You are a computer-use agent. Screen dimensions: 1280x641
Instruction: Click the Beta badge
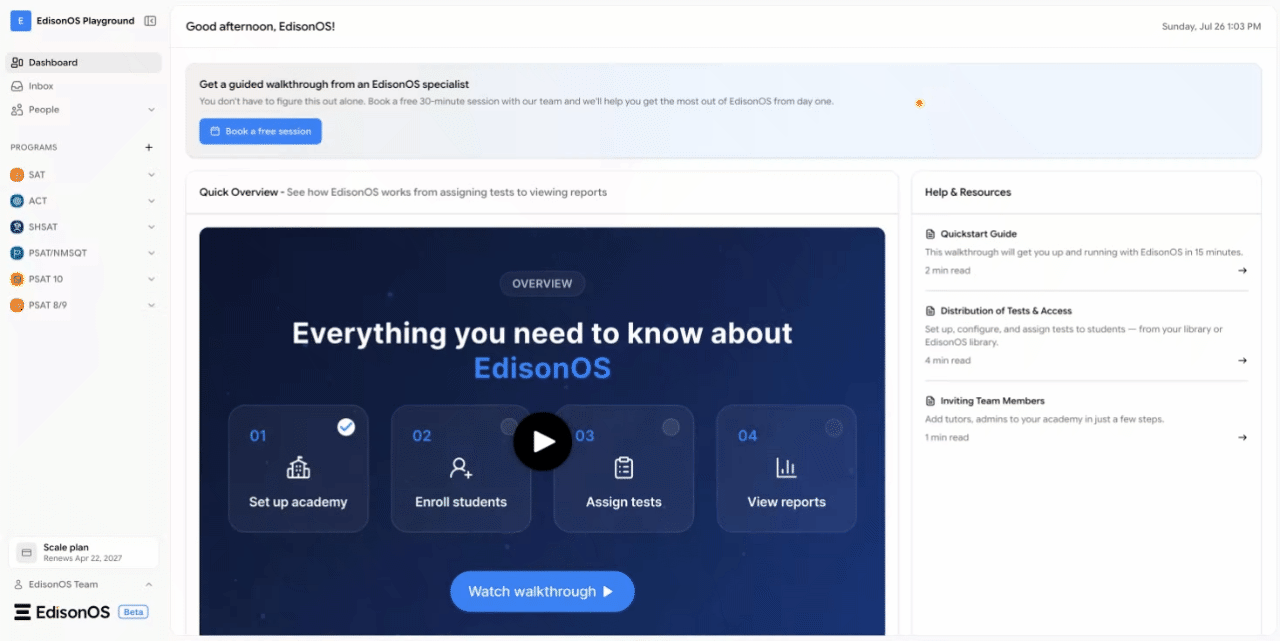click(x=133, y=612)
